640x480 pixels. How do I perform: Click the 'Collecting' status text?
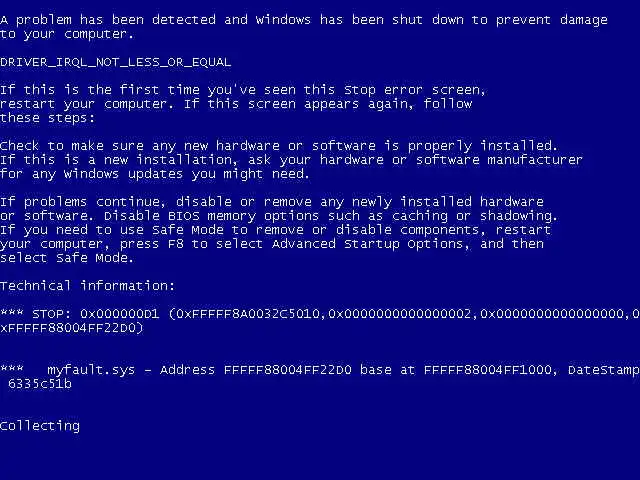click(x=40, y=426)
